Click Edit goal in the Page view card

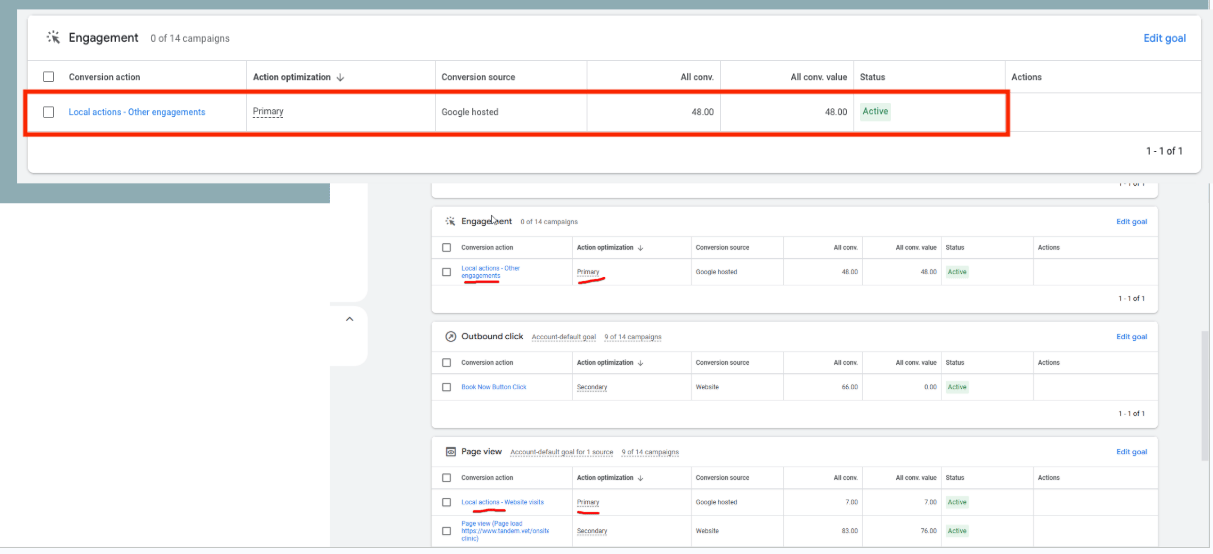point(1131,452)
